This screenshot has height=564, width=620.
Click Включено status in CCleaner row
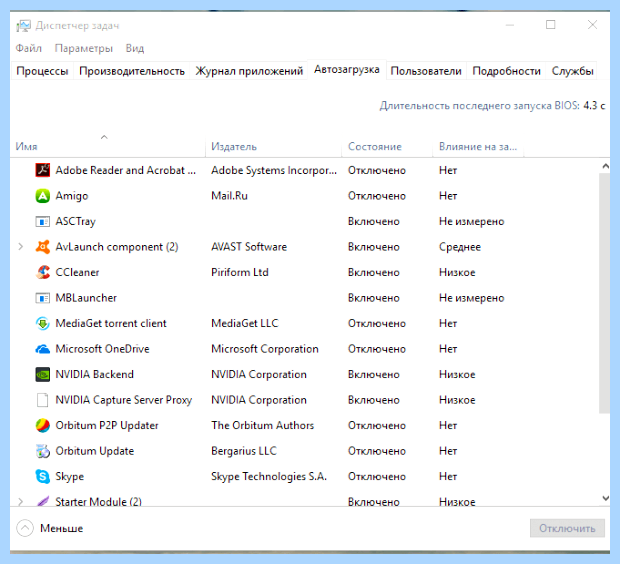click(374, 272)
